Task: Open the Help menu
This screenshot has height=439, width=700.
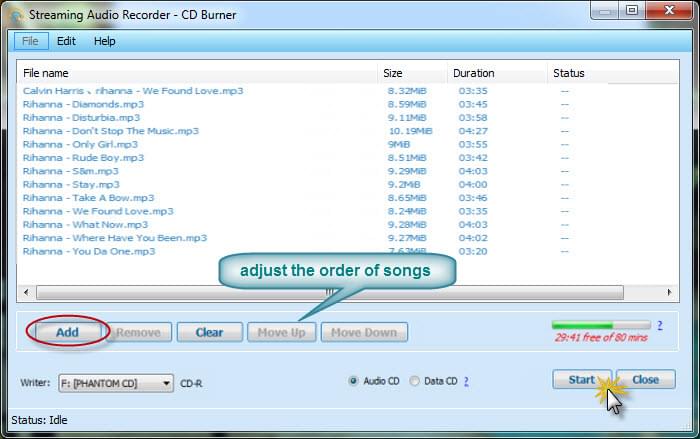Action: coord(105,41)
